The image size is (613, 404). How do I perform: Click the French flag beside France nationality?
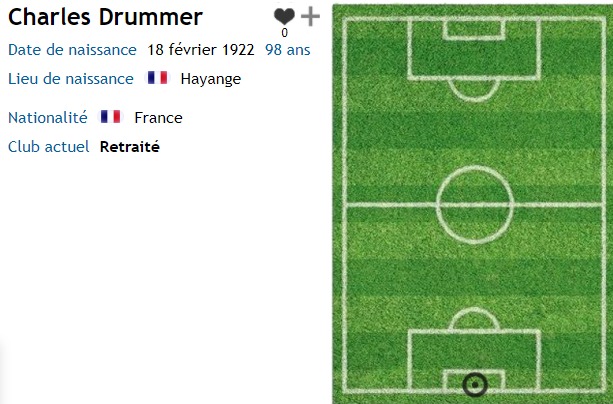(x=111, y=117)
